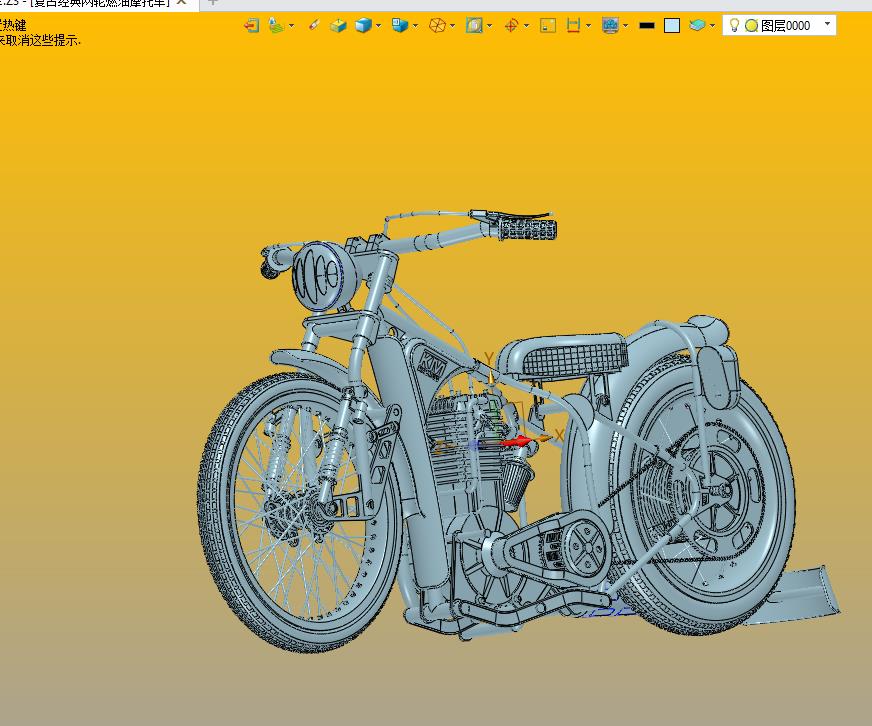Click the red X-axis arrow on triad
The height and width of the screenshot is (726, 872).
pos(520,440)
